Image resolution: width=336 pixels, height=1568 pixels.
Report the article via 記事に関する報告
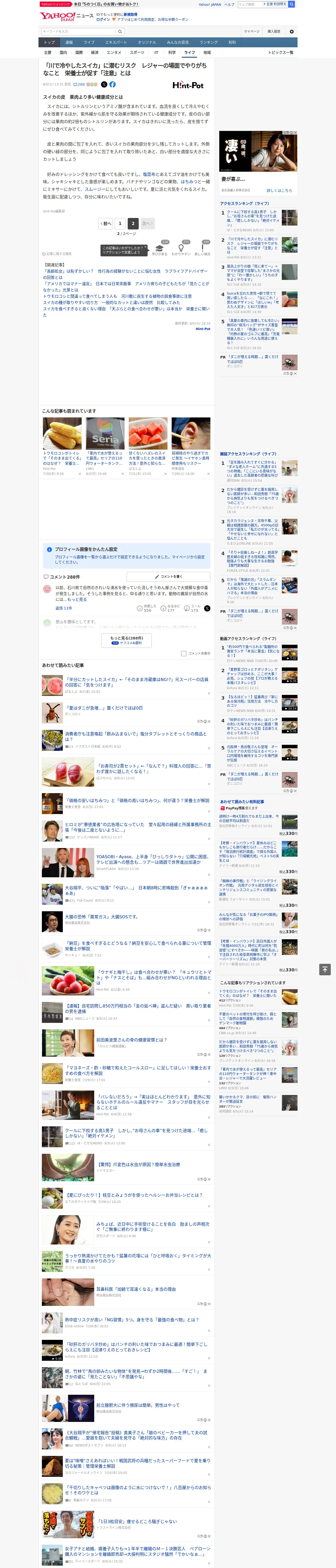57,254
